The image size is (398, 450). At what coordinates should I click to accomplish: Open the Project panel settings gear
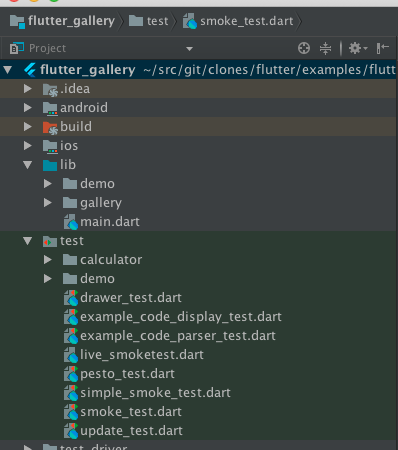coord(358,48)
